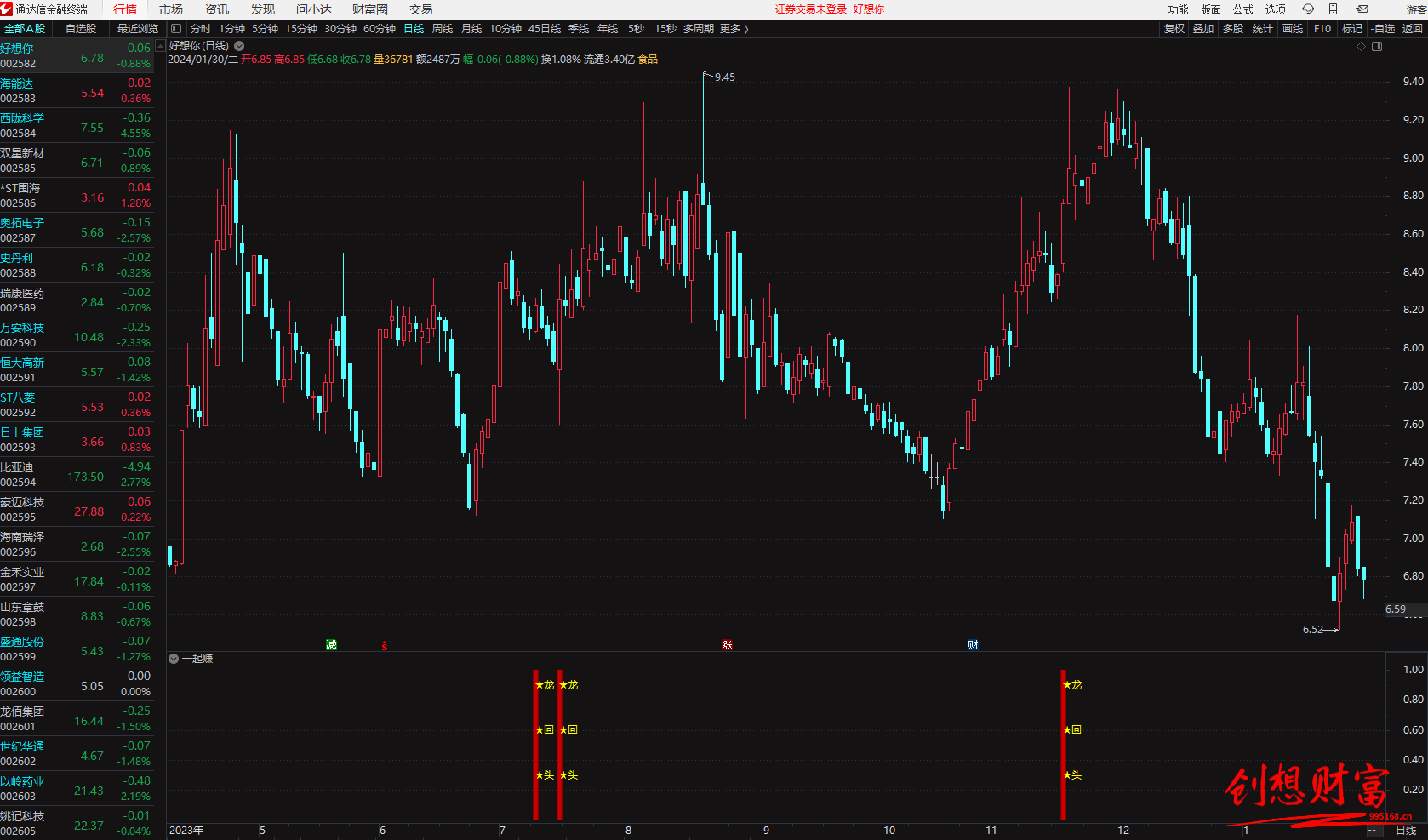Open dropdown arrow next to 好想你(日线) title
Image resolution: width=1428 pixels, height=840 pixels.
pyautogui.click(x=239, y=46)
